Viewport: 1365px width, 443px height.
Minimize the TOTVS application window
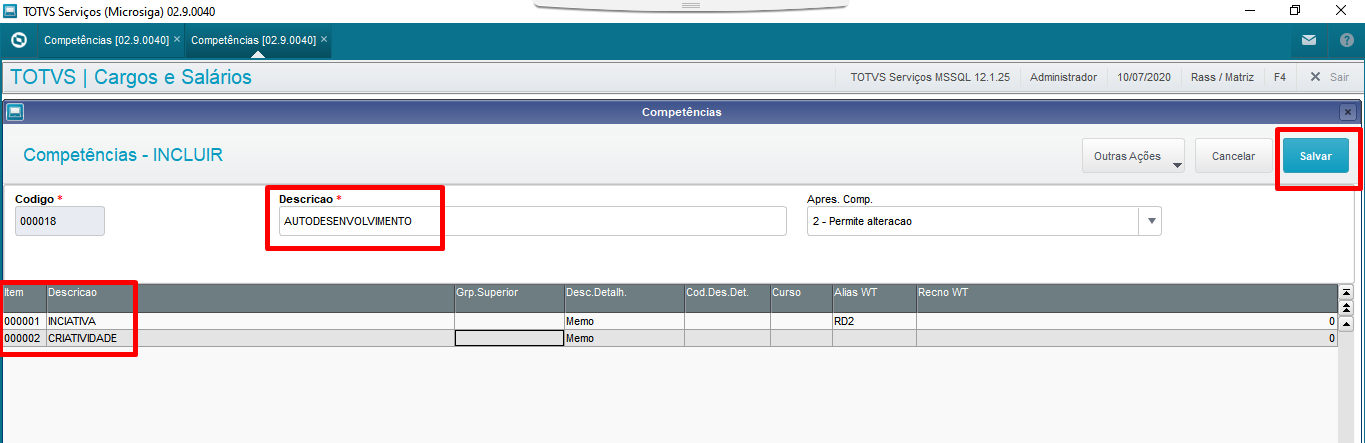click(x=1250, y=11)
